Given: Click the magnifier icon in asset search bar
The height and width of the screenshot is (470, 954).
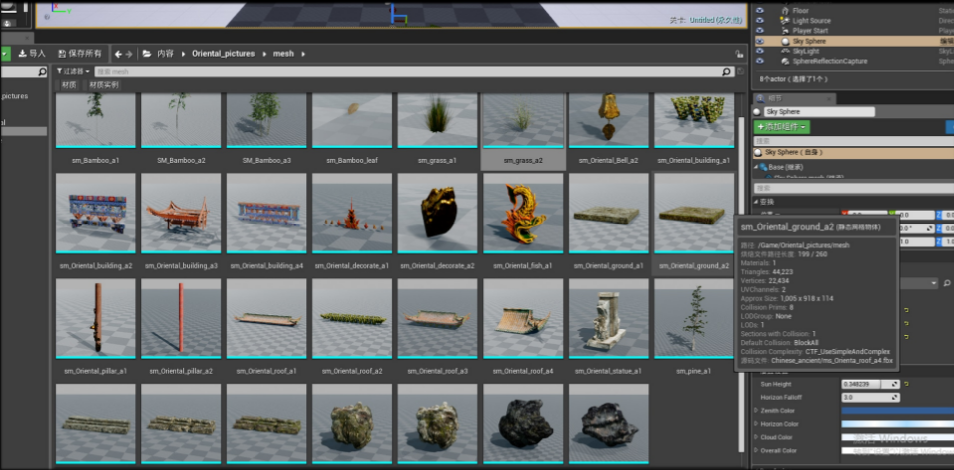Looking at the screenshot, I should 727,72.
